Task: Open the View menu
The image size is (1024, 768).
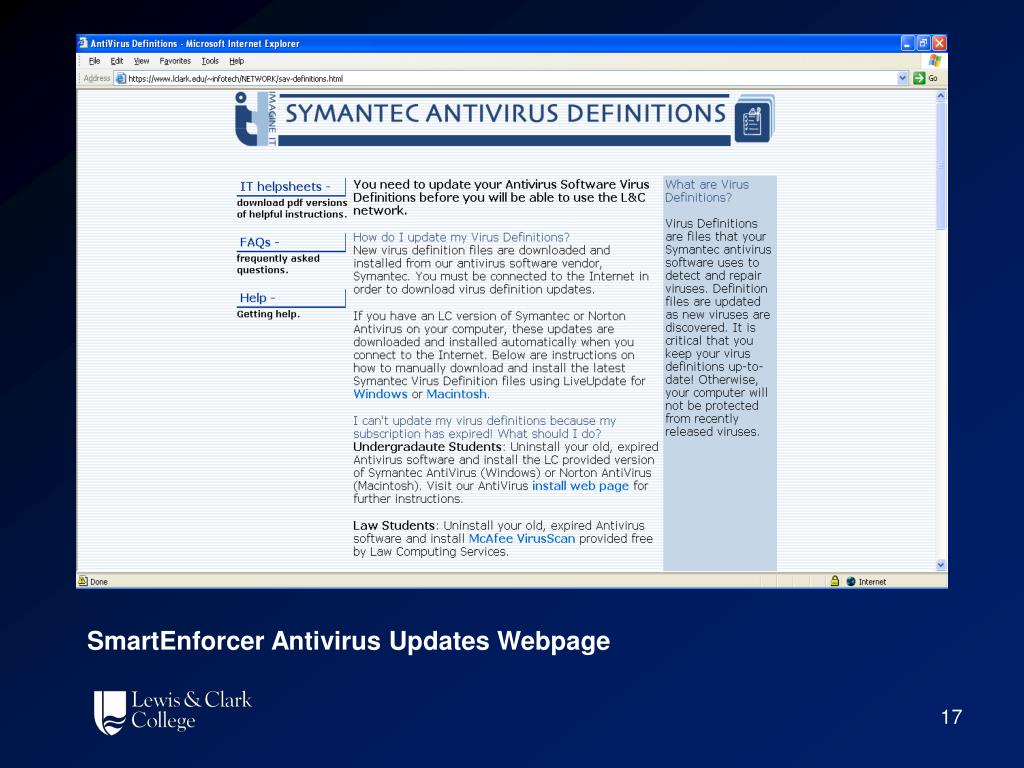Action: coord(142,61)
